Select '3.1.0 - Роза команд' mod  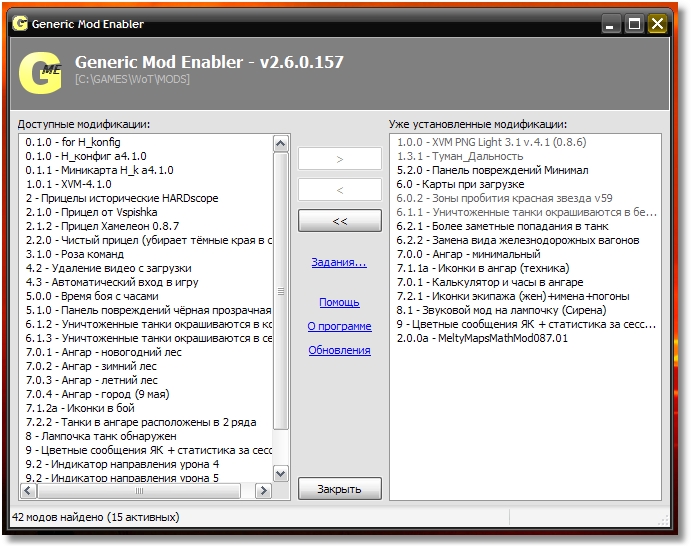pos(75,254)
